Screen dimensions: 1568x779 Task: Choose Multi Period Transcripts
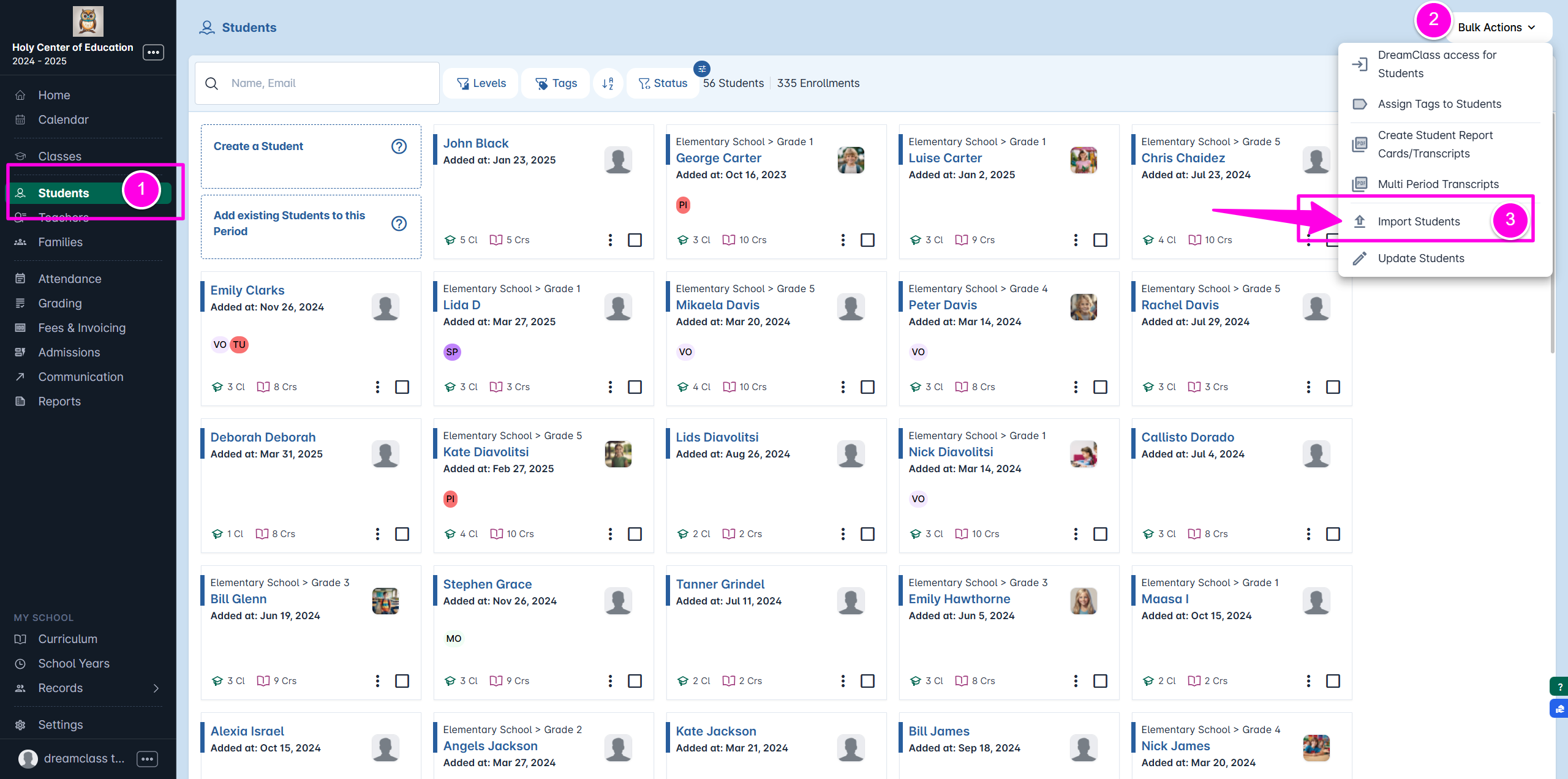pos(1445,184)
